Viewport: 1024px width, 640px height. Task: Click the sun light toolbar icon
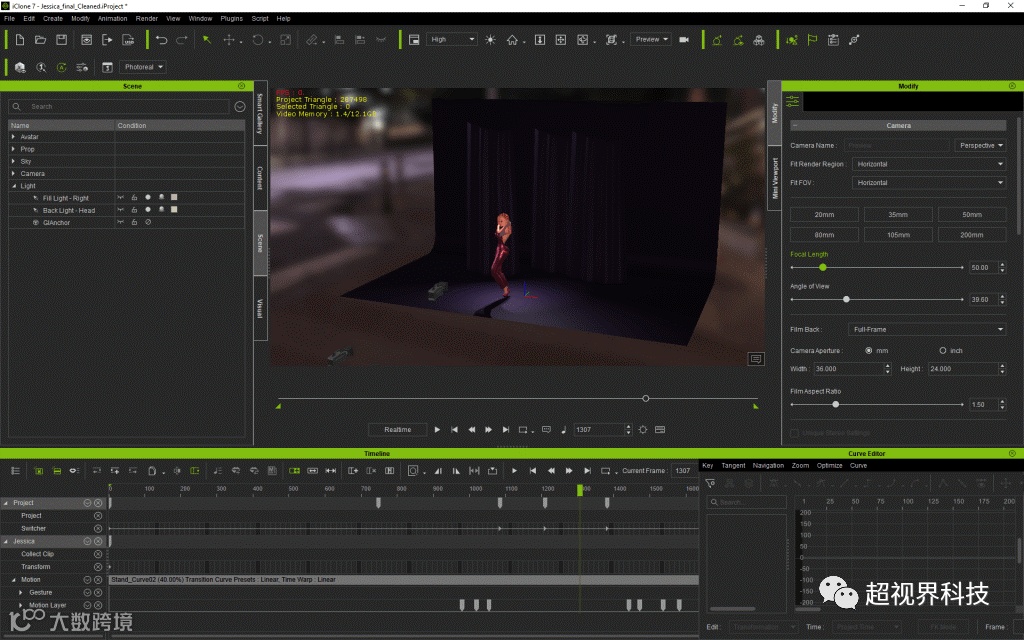(490, 40)
